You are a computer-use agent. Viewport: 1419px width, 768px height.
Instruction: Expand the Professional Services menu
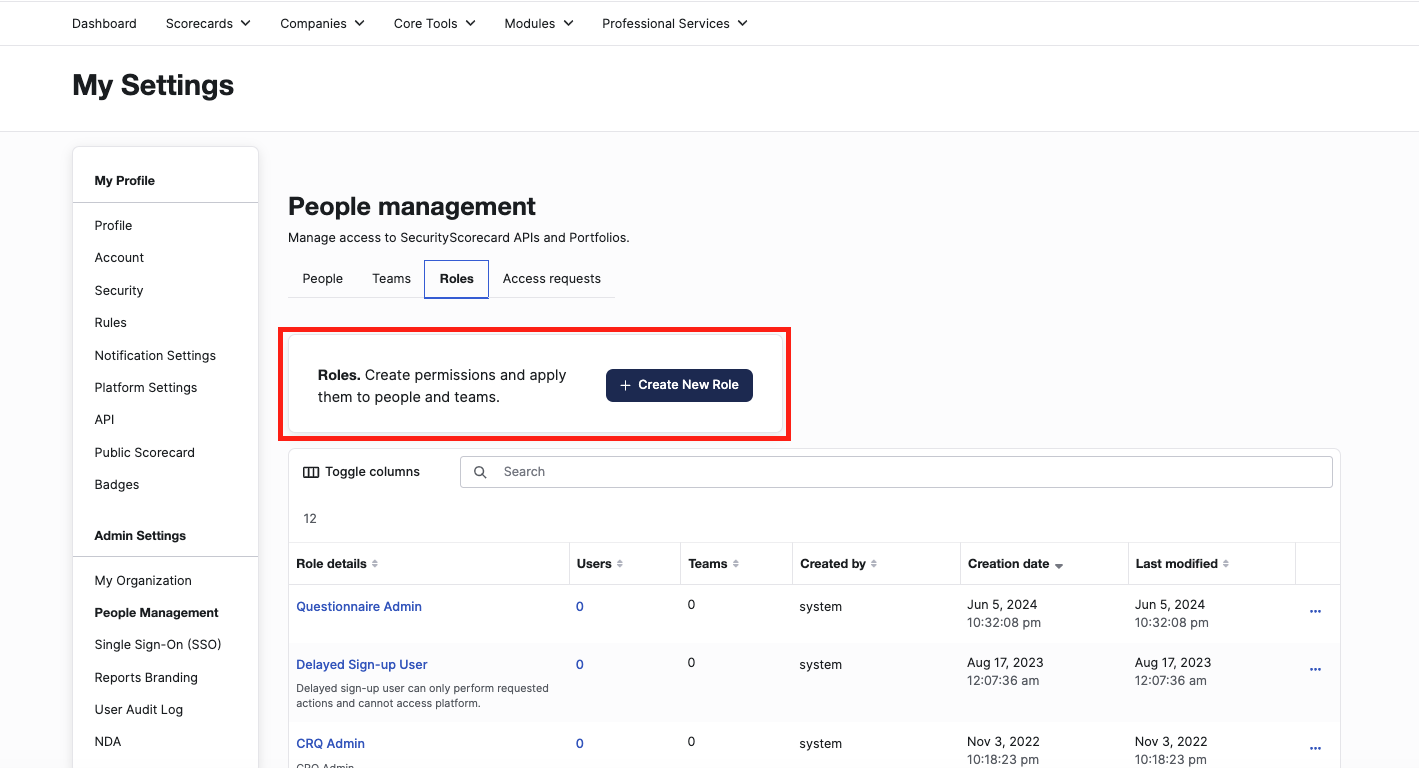[675, 23]
